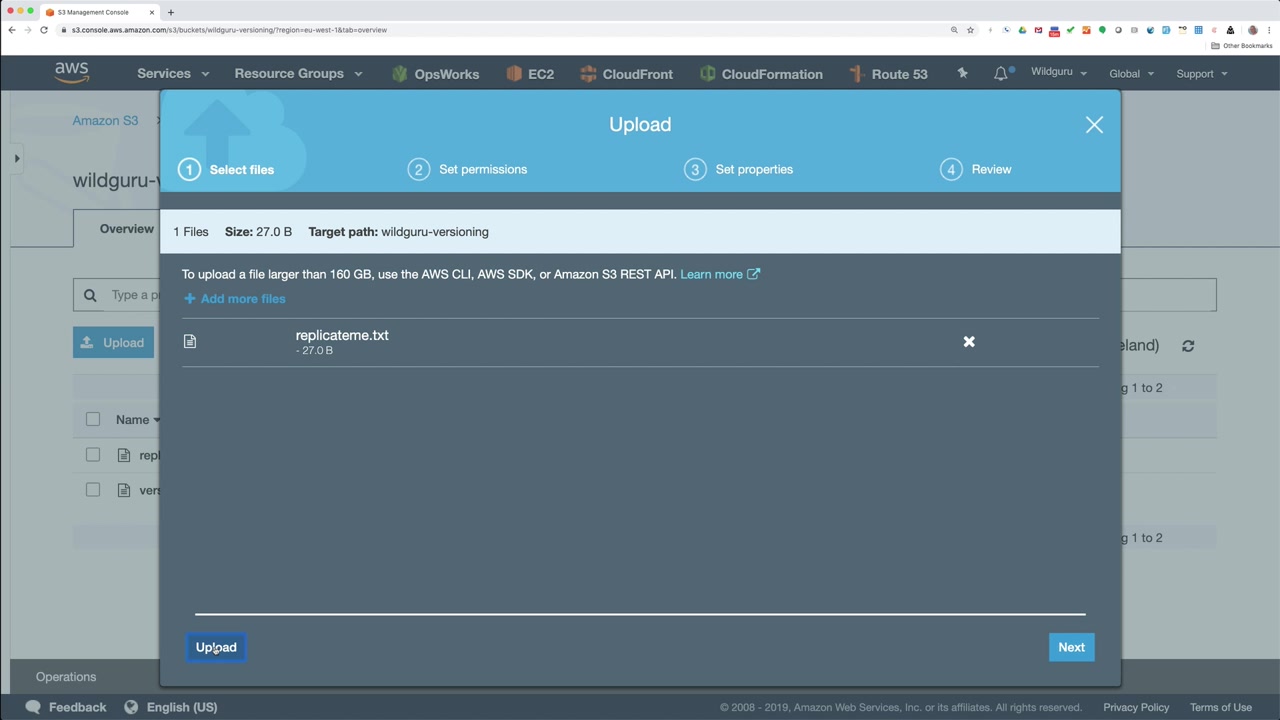The image size is (1280, 720).
Task: Click the Amazon S3 breadcrumb link
Action: coord(105,121)
